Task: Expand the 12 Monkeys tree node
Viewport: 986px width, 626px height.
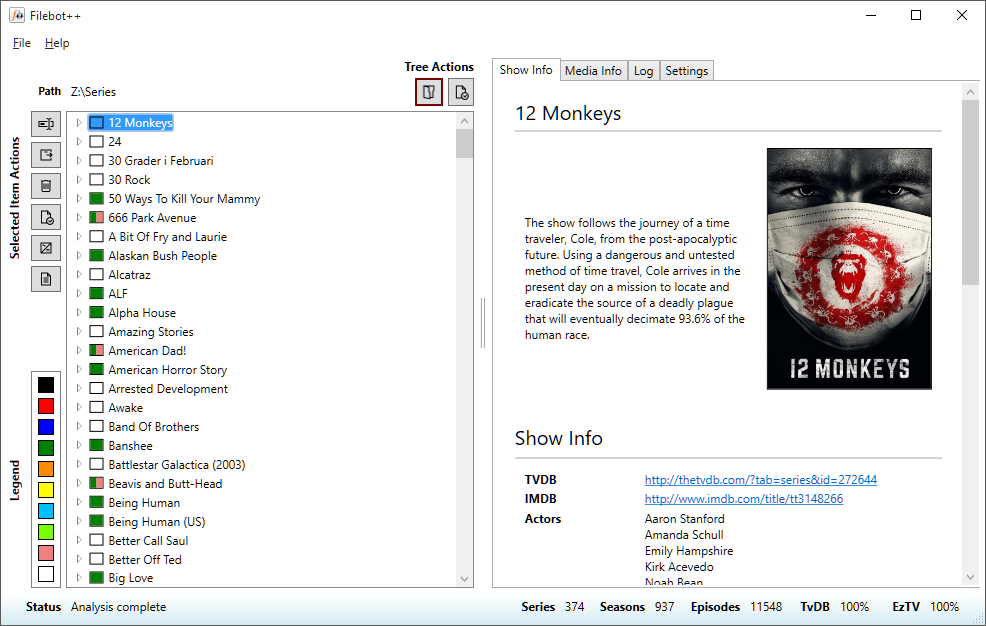Action: pyautogui.click(x=79, y=123)
